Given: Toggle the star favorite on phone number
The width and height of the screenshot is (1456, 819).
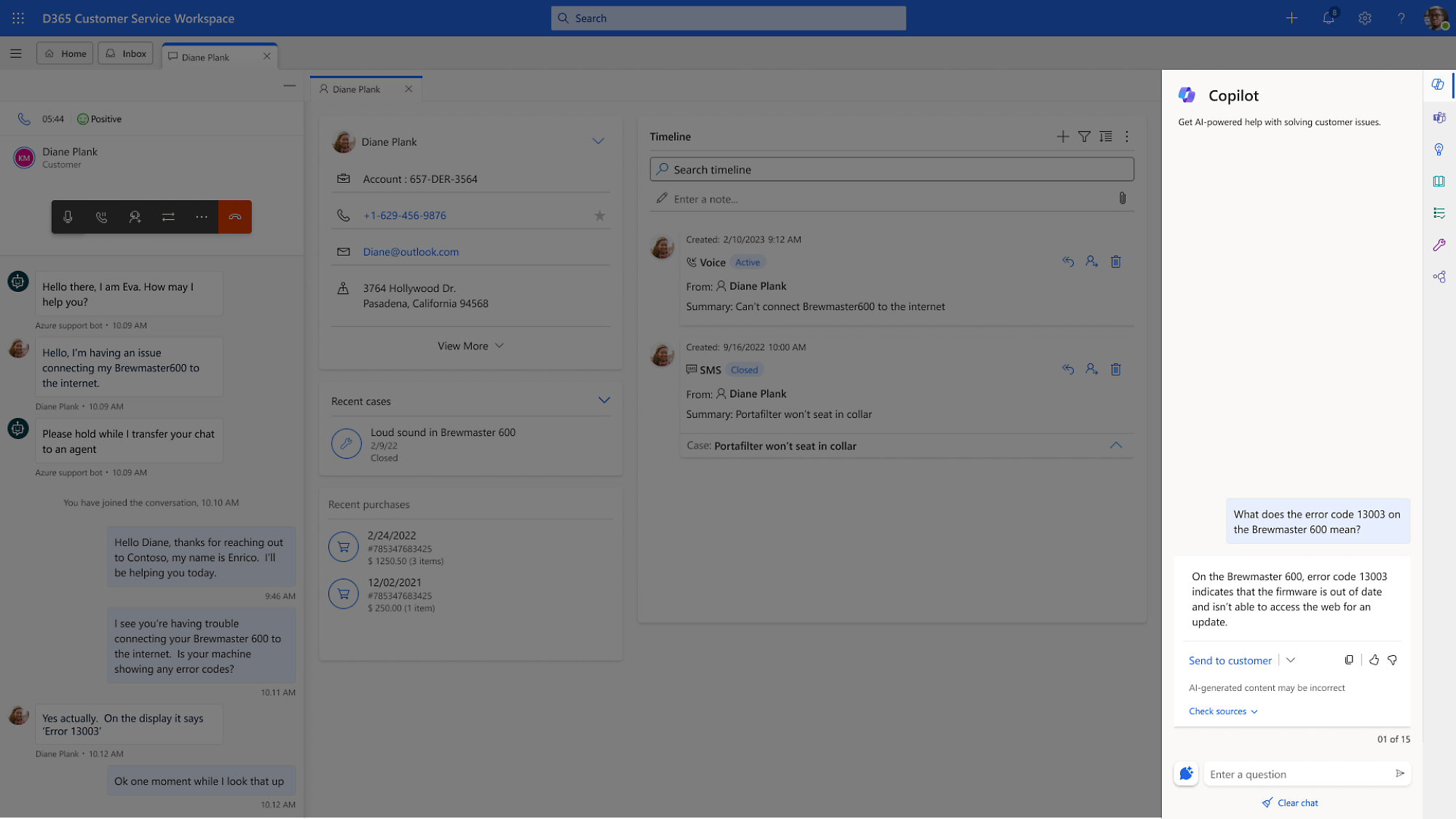Looking at the screenshot, I should point(598,215).
